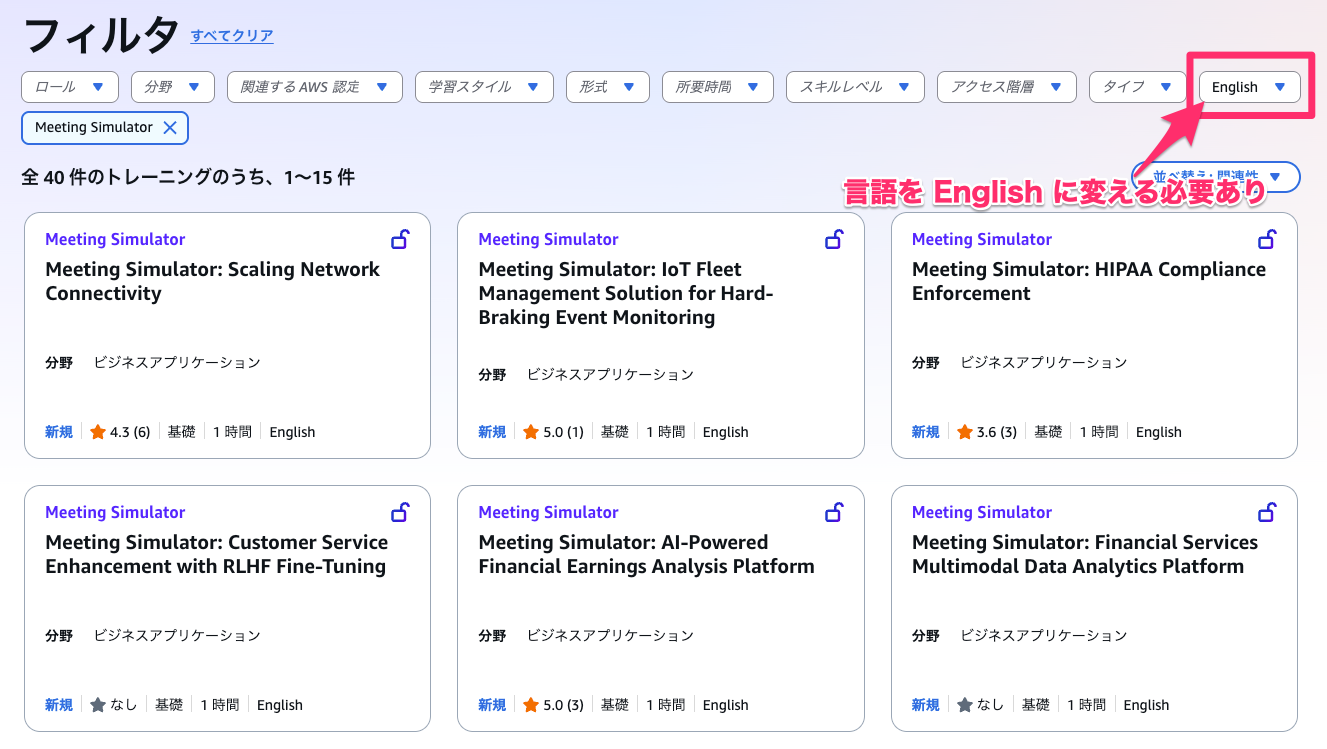
Task: Click unlock icon on AI-Powered Financial Earnings card
Action: click(x=833, y=512)
